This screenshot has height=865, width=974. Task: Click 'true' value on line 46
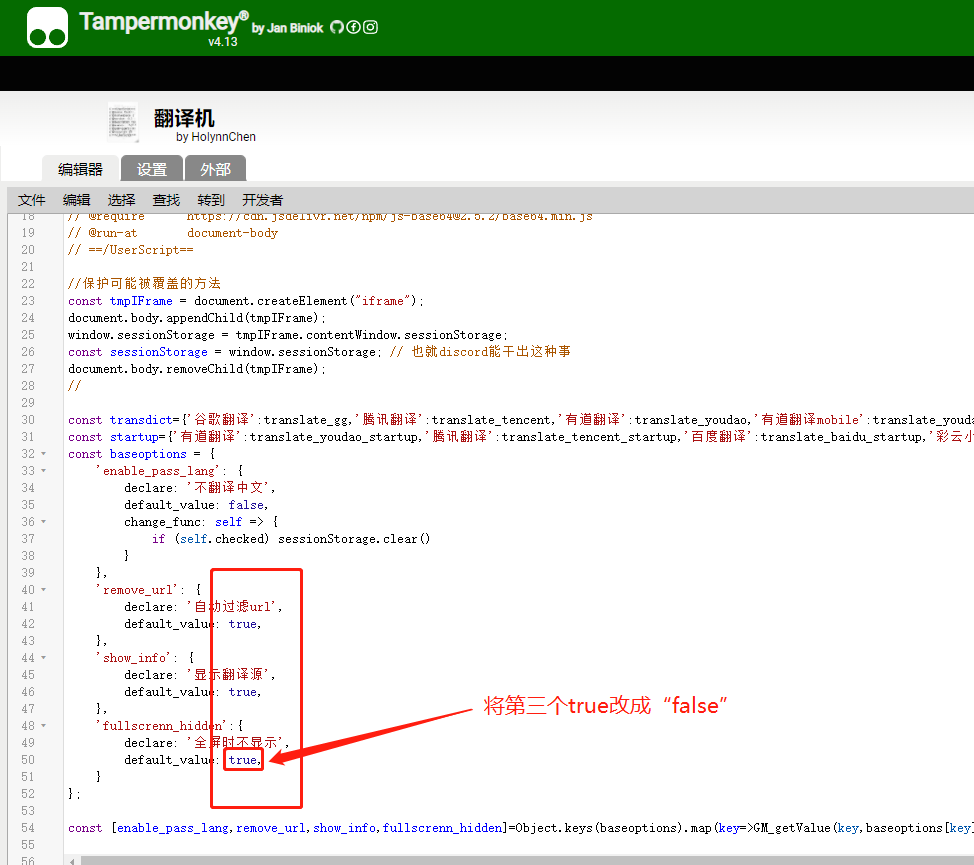pos(242,692)
